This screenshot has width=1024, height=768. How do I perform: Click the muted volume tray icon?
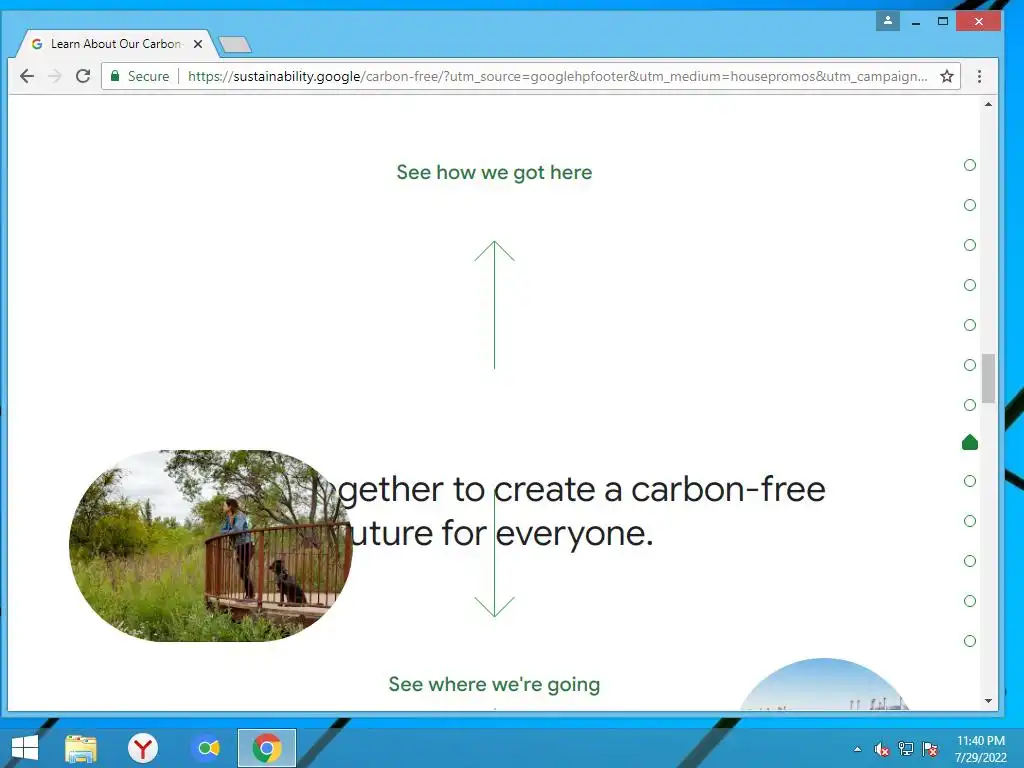click(x=882, y=749)
